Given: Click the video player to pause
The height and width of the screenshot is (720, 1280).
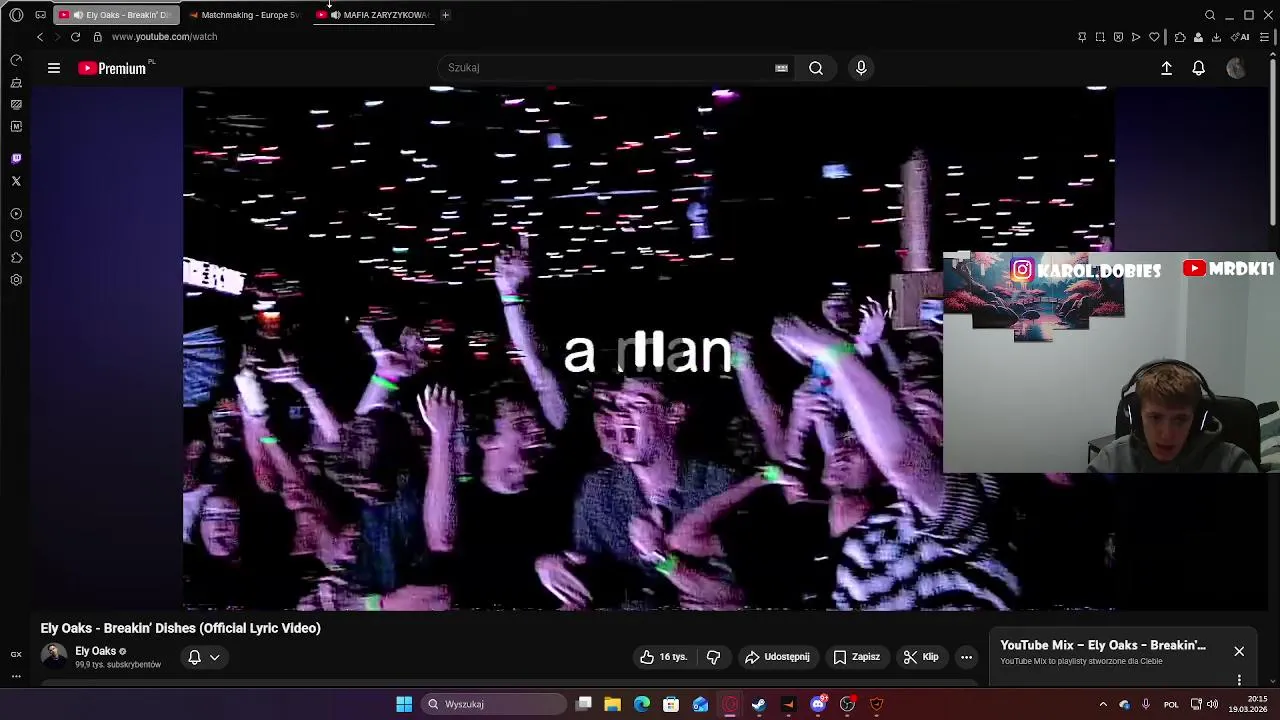Looking at the screenshot, I should click(x=648, y=349).
